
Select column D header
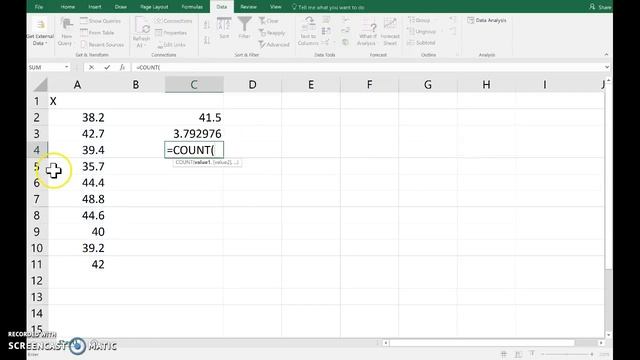[253, 84]
